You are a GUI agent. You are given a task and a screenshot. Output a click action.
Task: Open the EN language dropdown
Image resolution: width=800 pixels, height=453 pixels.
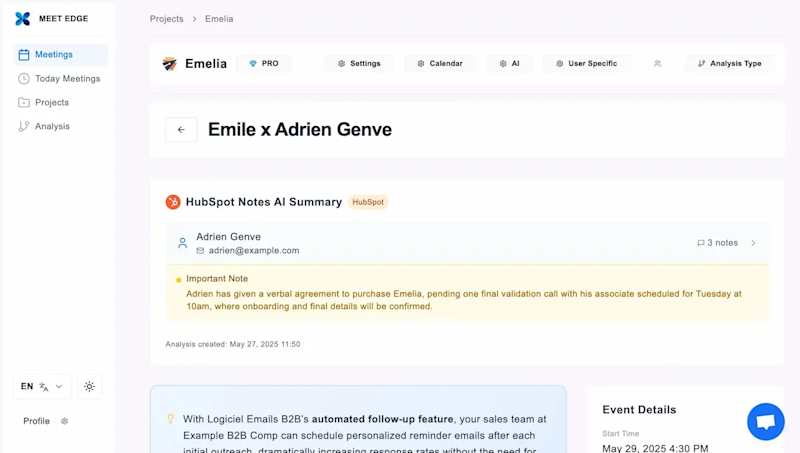42,386
